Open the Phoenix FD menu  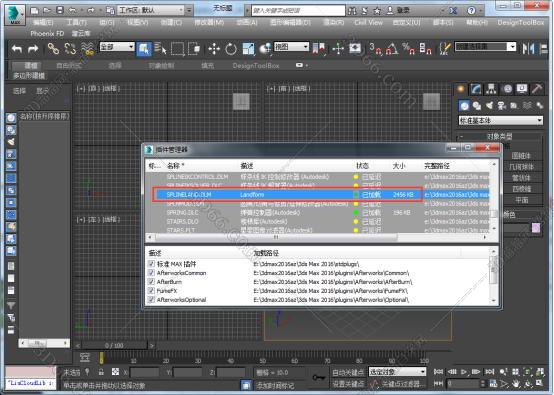click(x=47, y=34)
